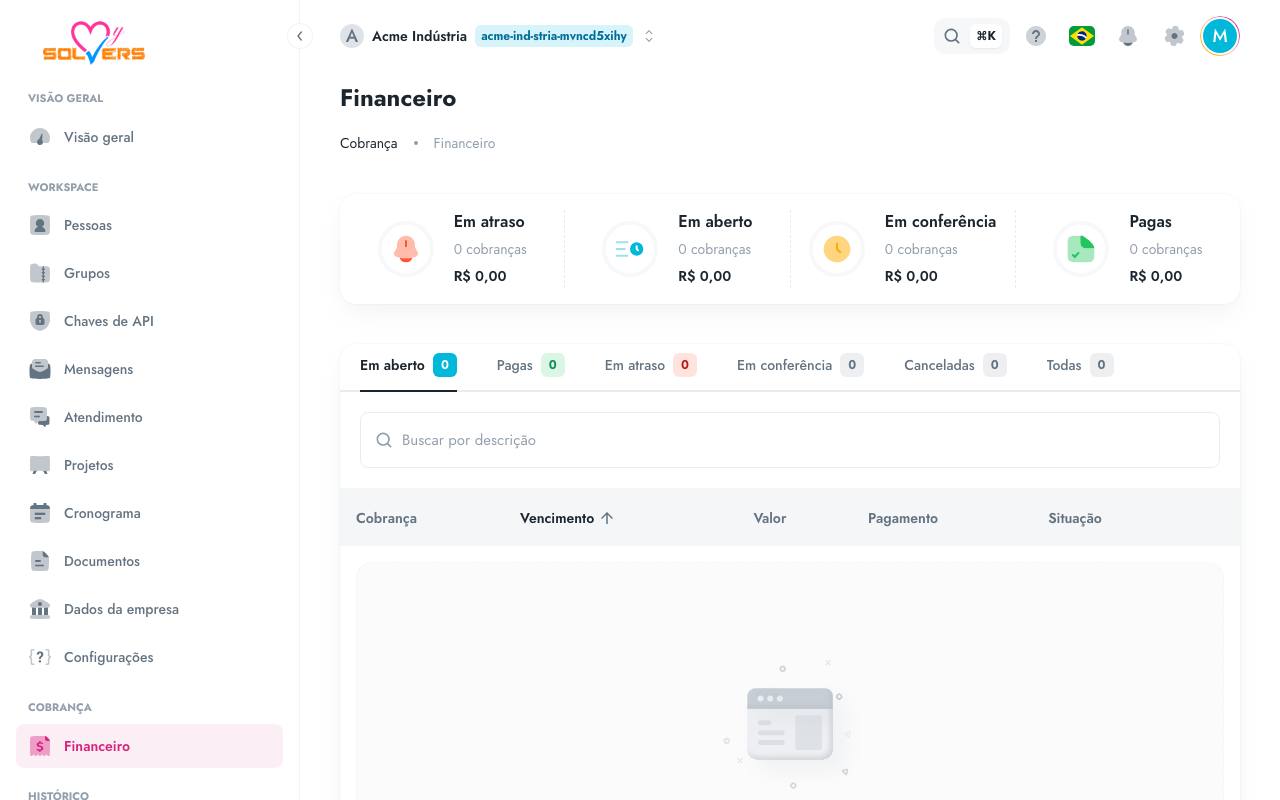Image resolution: width=1280 pixels, height=800 pixels.
Task: Open Configurações in the sidebar
Action: pos(149,657)
